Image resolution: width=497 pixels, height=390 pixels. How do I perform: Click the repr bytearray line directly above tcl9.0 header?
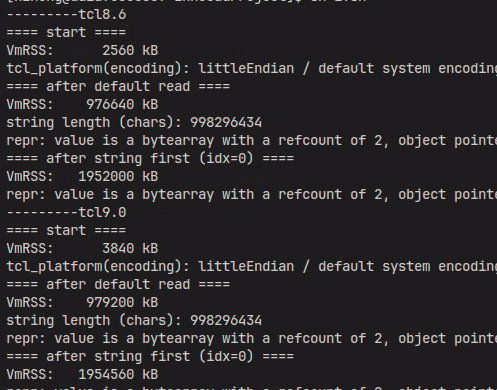click(x=252, y=195)
